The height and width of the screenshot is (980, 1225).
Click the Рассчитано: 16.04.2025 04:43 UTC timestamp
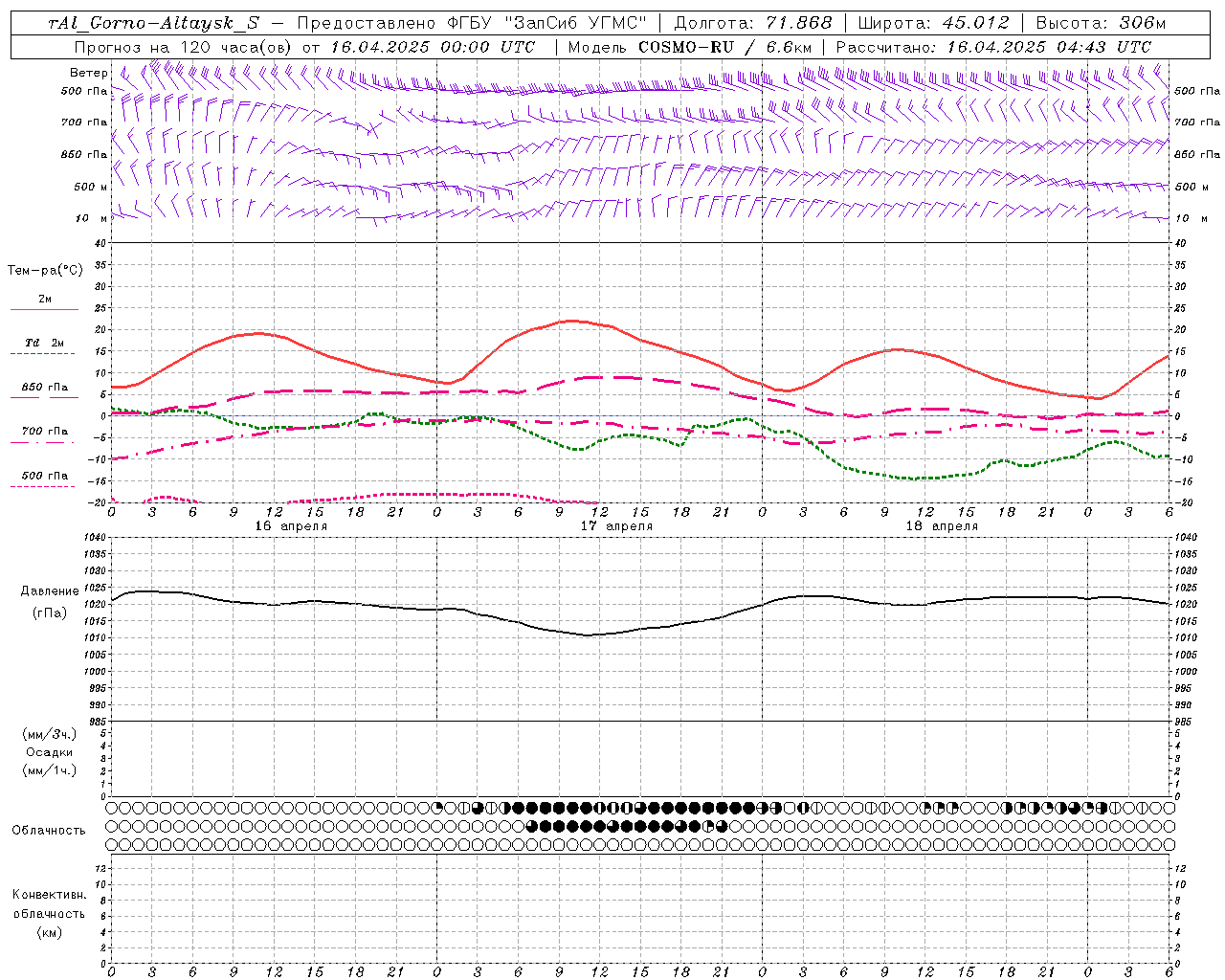click(x=993, y=47)
